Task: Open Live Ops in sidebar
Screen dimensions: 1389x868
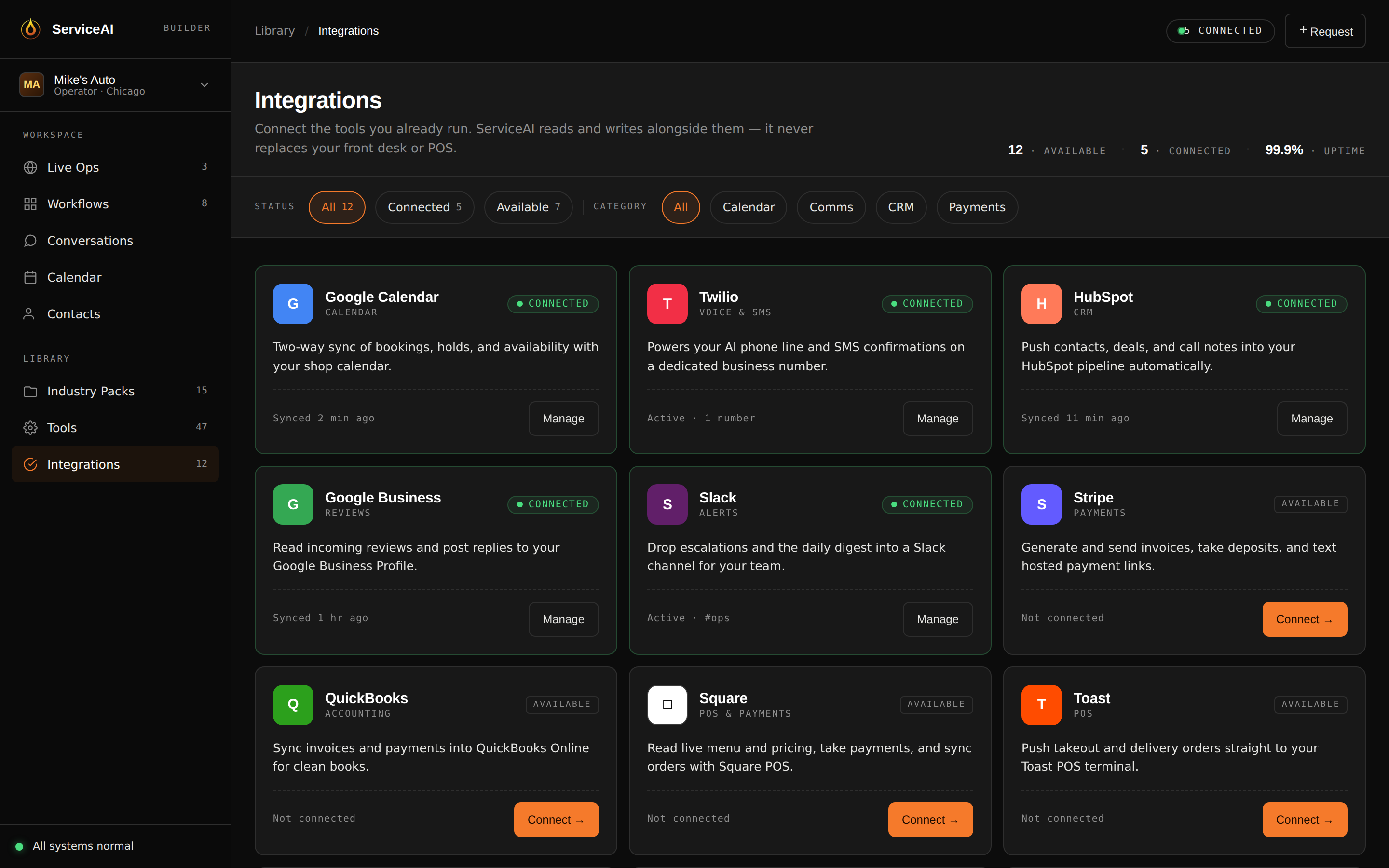Action: click(x=115, y=167)
